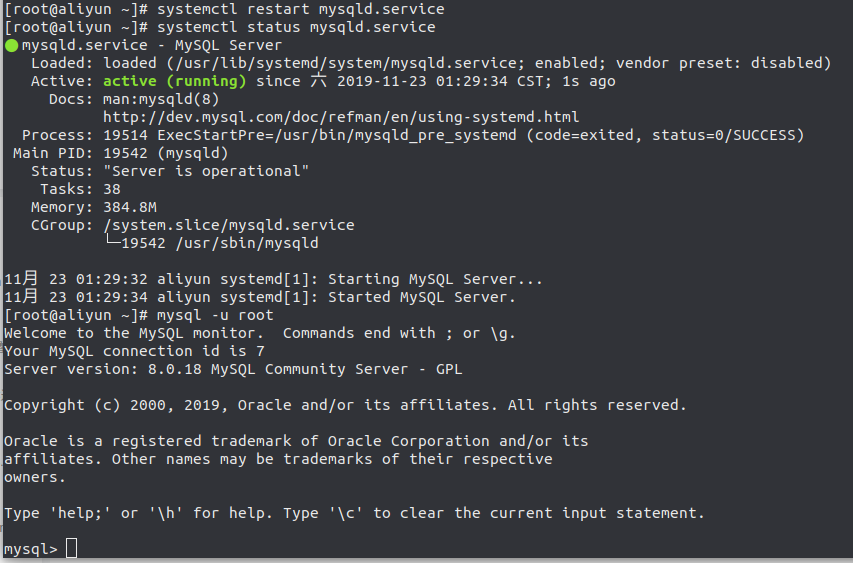853x563 pixels.
Task: Click the "systemctl restart mysqld.service" command line
Action: (x=224, y=9)
